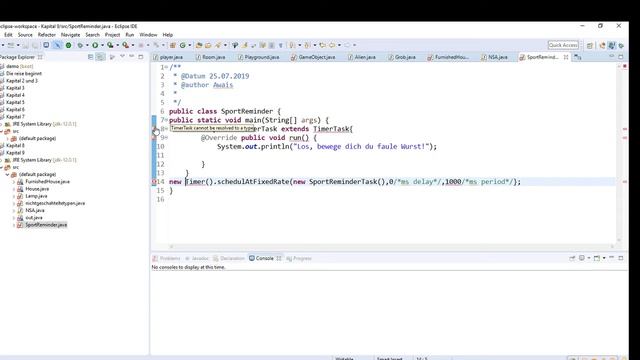Image resolution: width=640 pixels, height=360 pixels.
Task: Select Kapital 4 project in Package Explorer
Action: pos(15,95)
